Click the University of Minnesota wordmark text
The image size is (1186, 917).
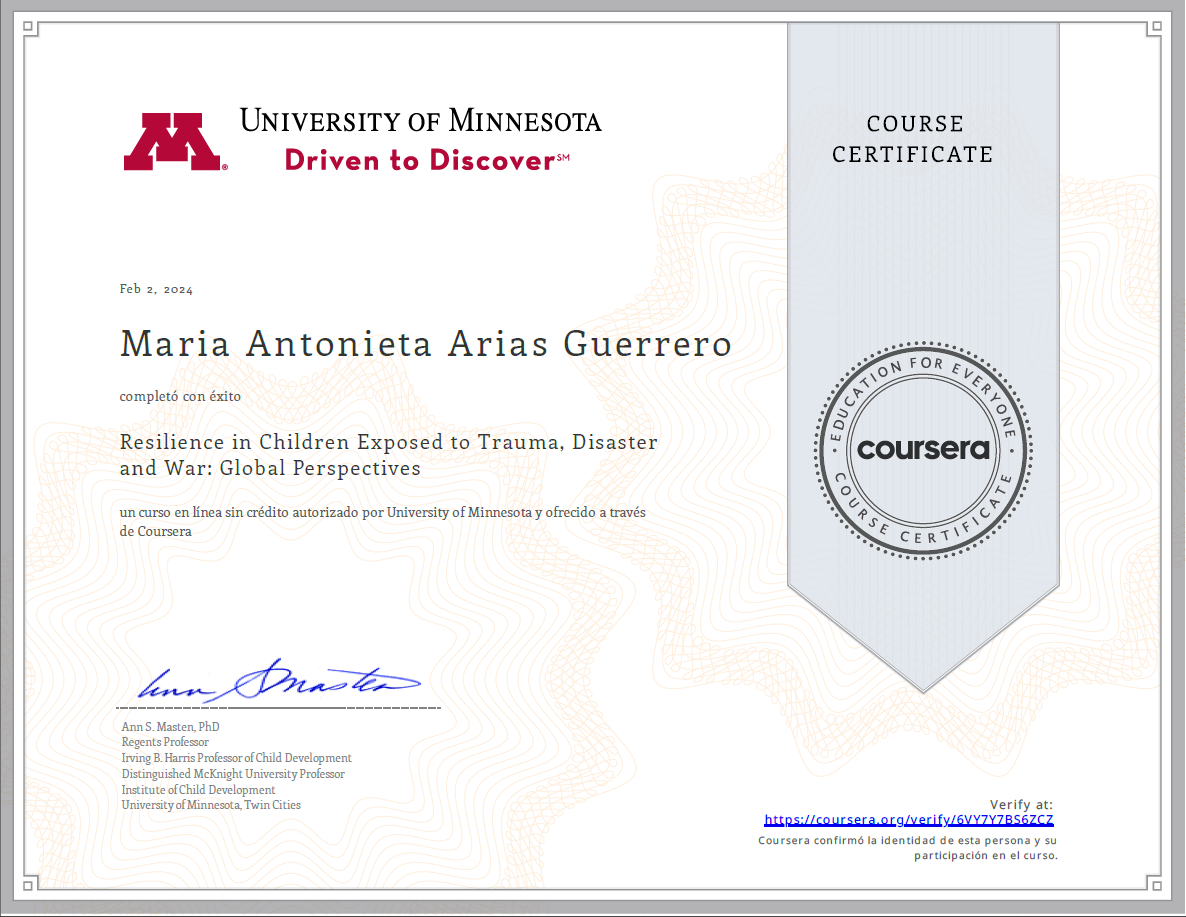[420, 122]
